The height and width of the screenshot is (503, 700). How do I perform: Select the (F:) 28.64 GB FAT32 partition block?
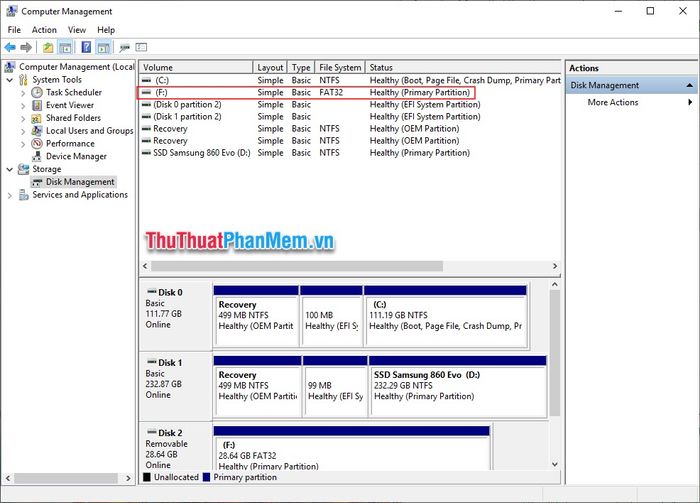(x=351, y=448)
